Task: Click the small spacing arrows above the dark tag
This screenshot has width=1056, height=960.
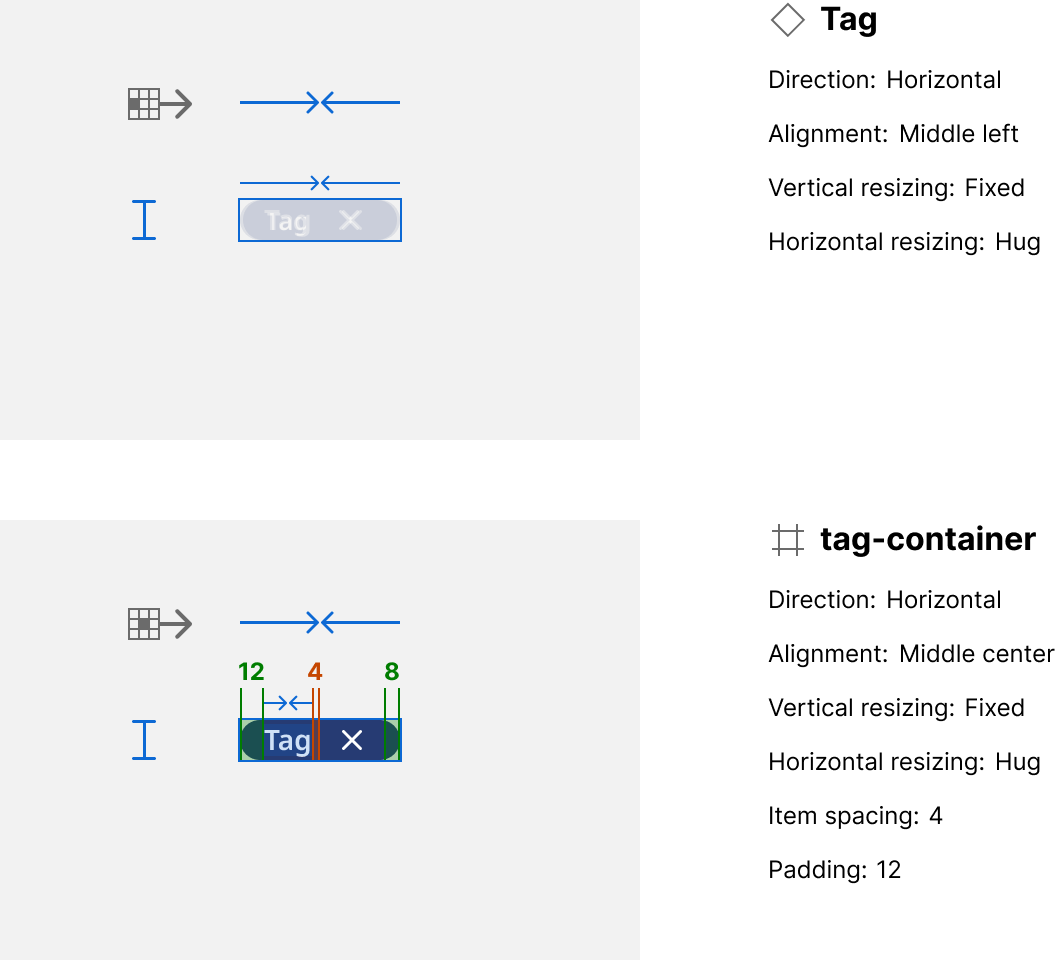Action: tap(288, 702)
